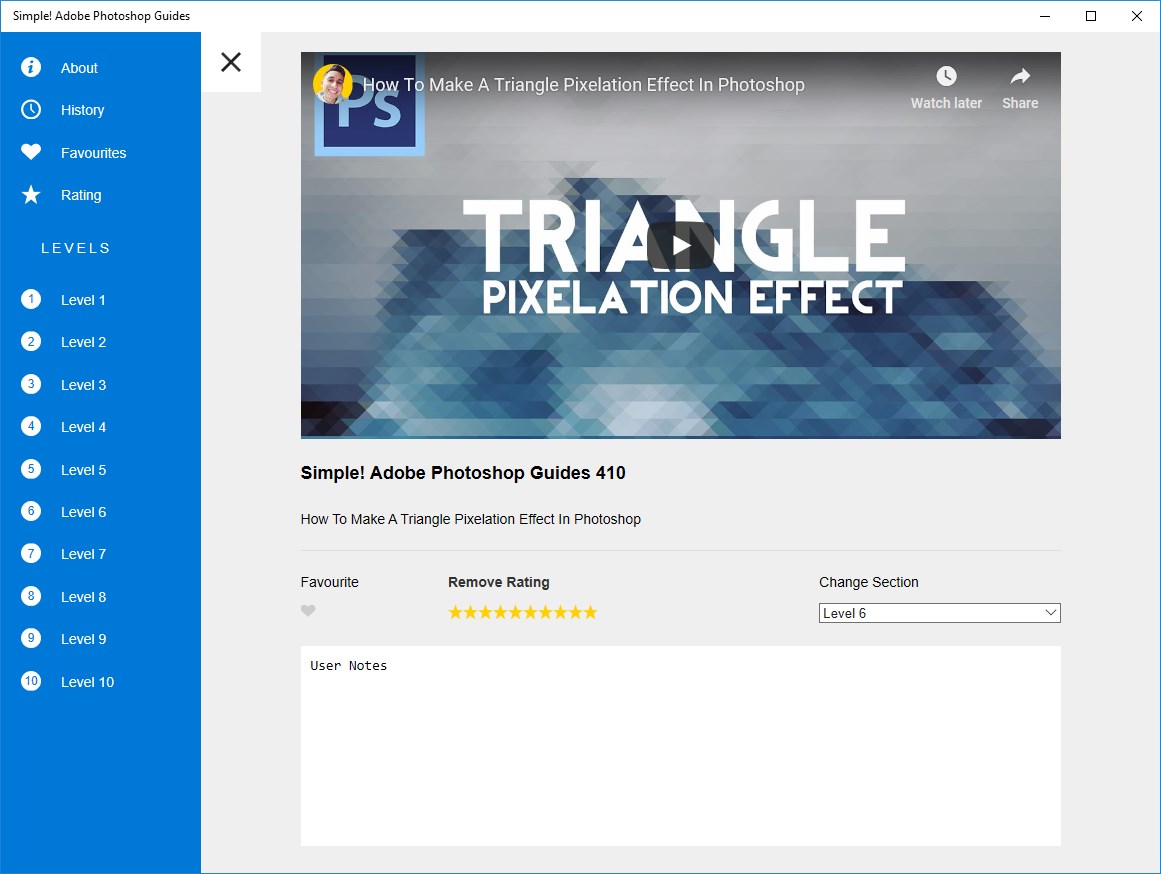Go to Level 2 label
This screenshot has width=1161, height=874.
pos(83,342)
